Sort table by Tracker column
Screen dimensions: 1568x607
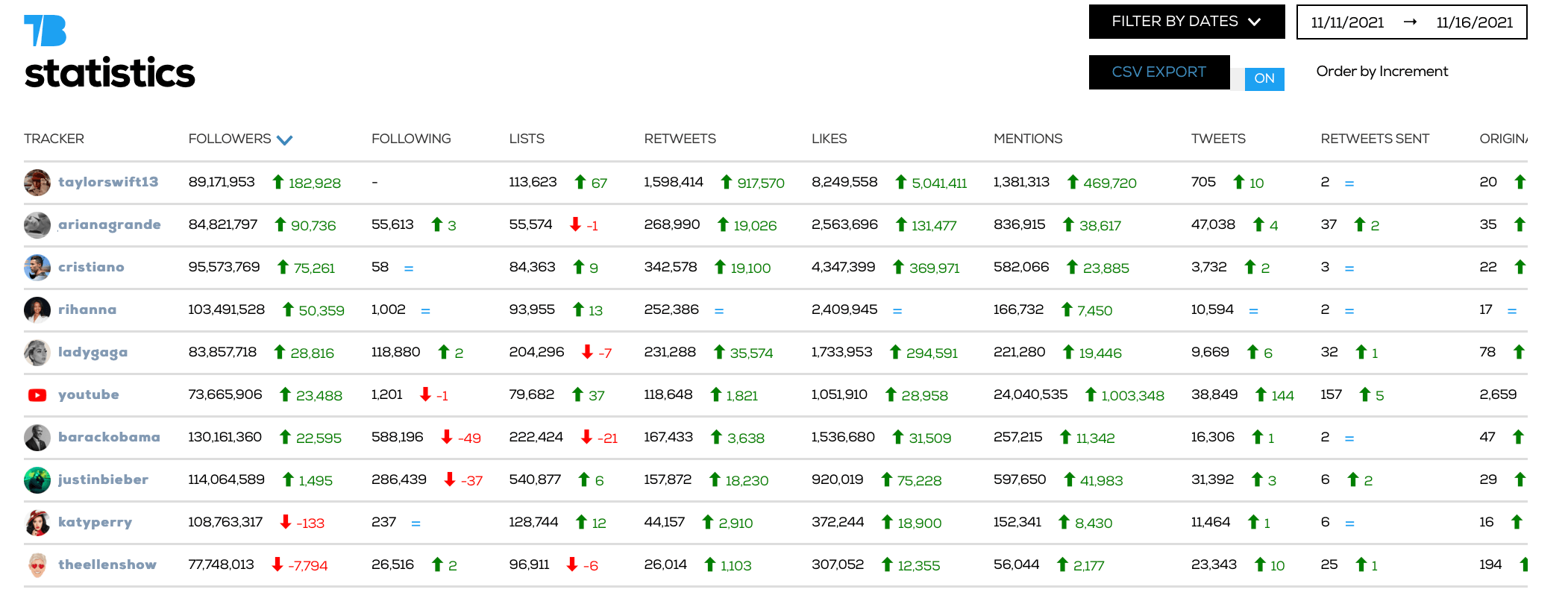click(x=54, y=139)
